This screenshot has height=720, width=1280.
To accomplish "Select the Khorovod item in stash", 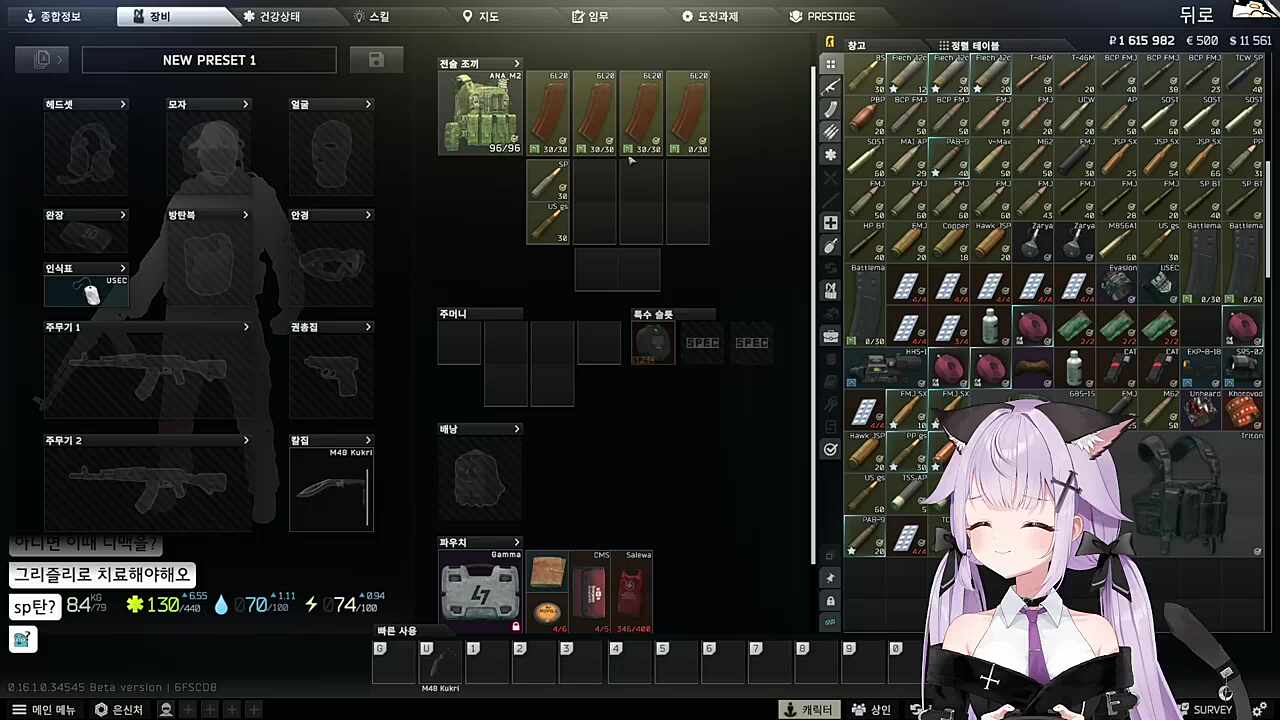I will tap(1243, 409).
